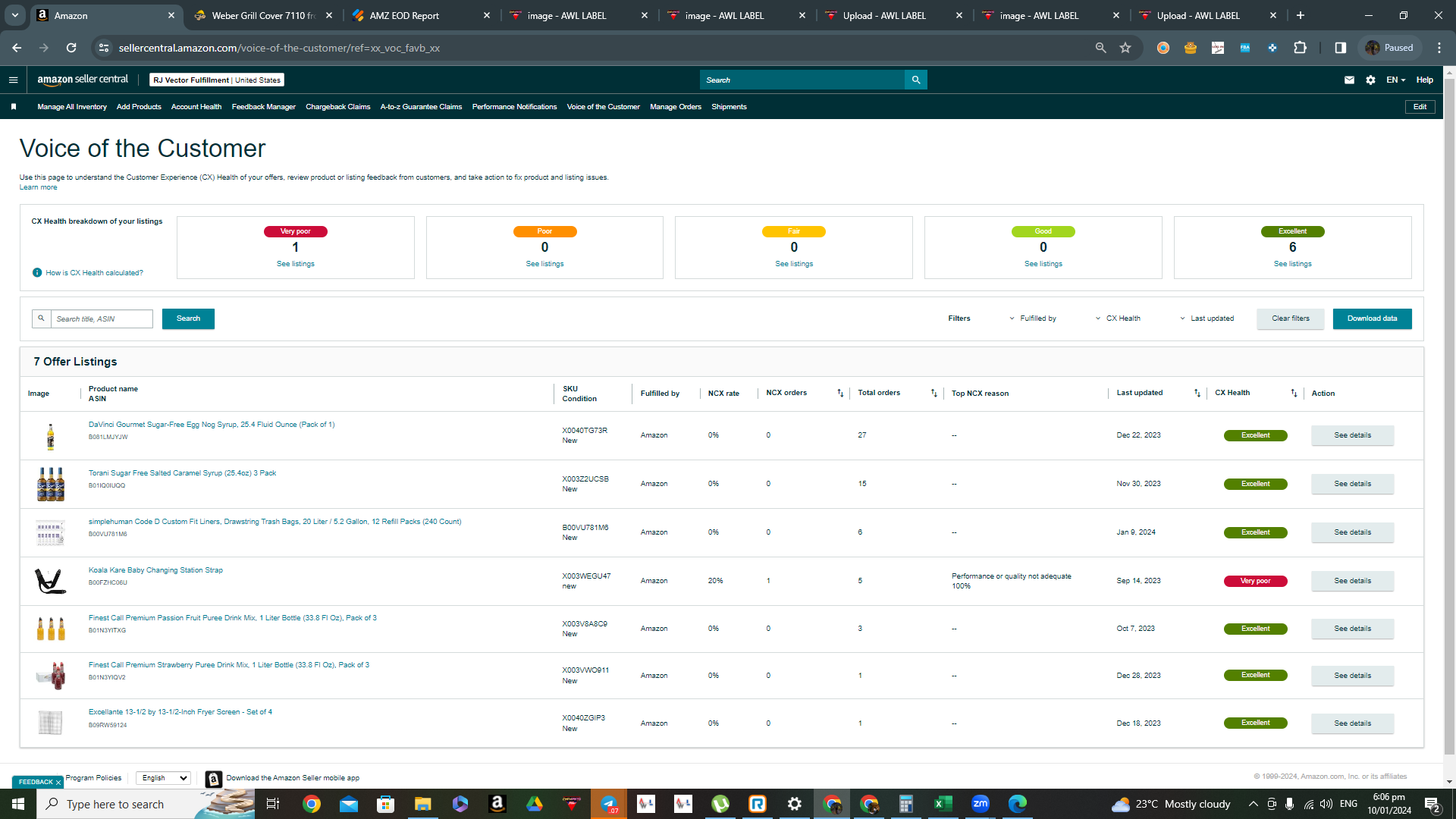Screen dimensions: 1456x819
Task: Open File Explorer from the taskbar
Action: [422, 804]
